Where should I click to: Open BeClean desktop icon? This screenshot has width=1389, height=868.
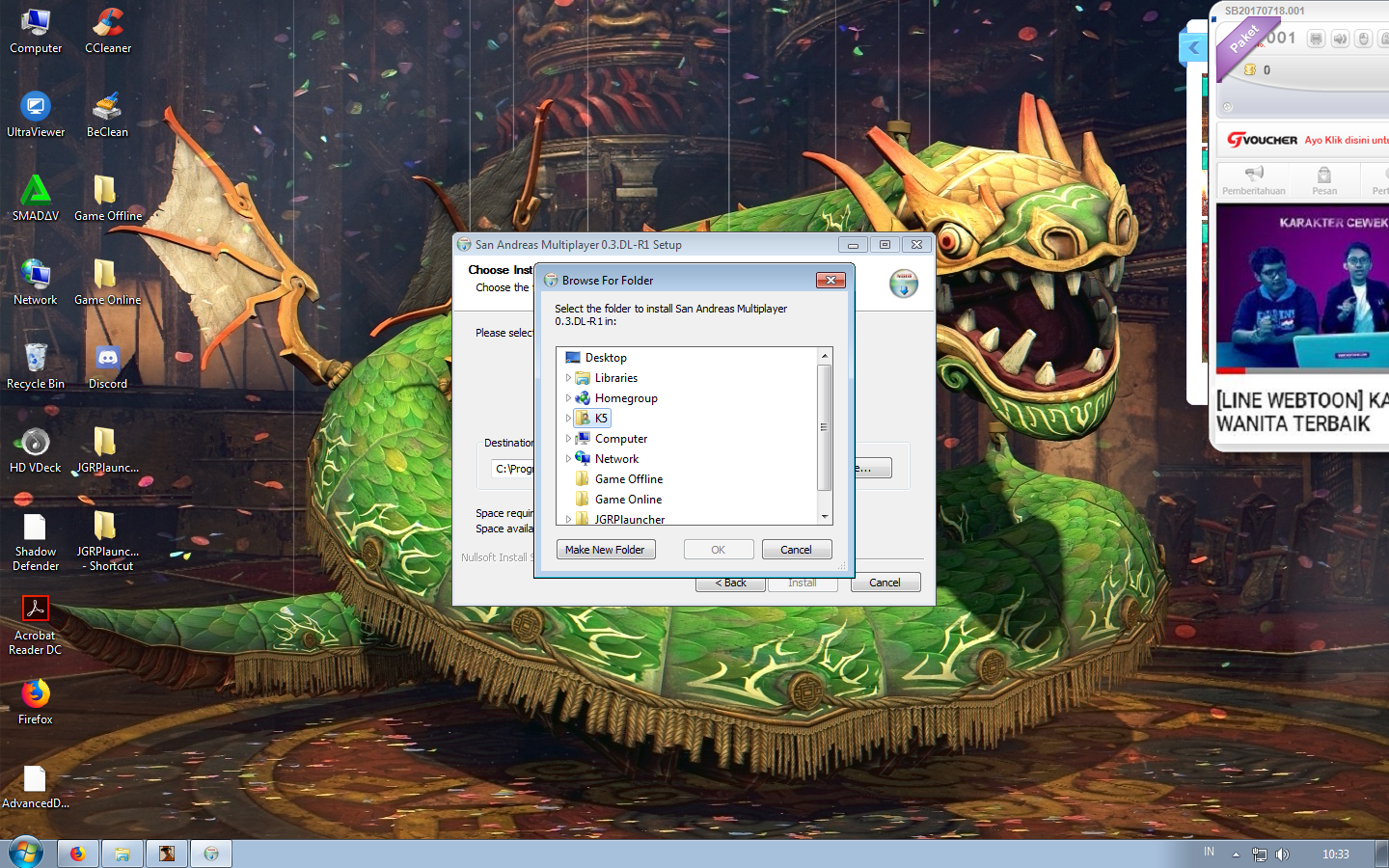pyautogui.click(x=107, y=115)
